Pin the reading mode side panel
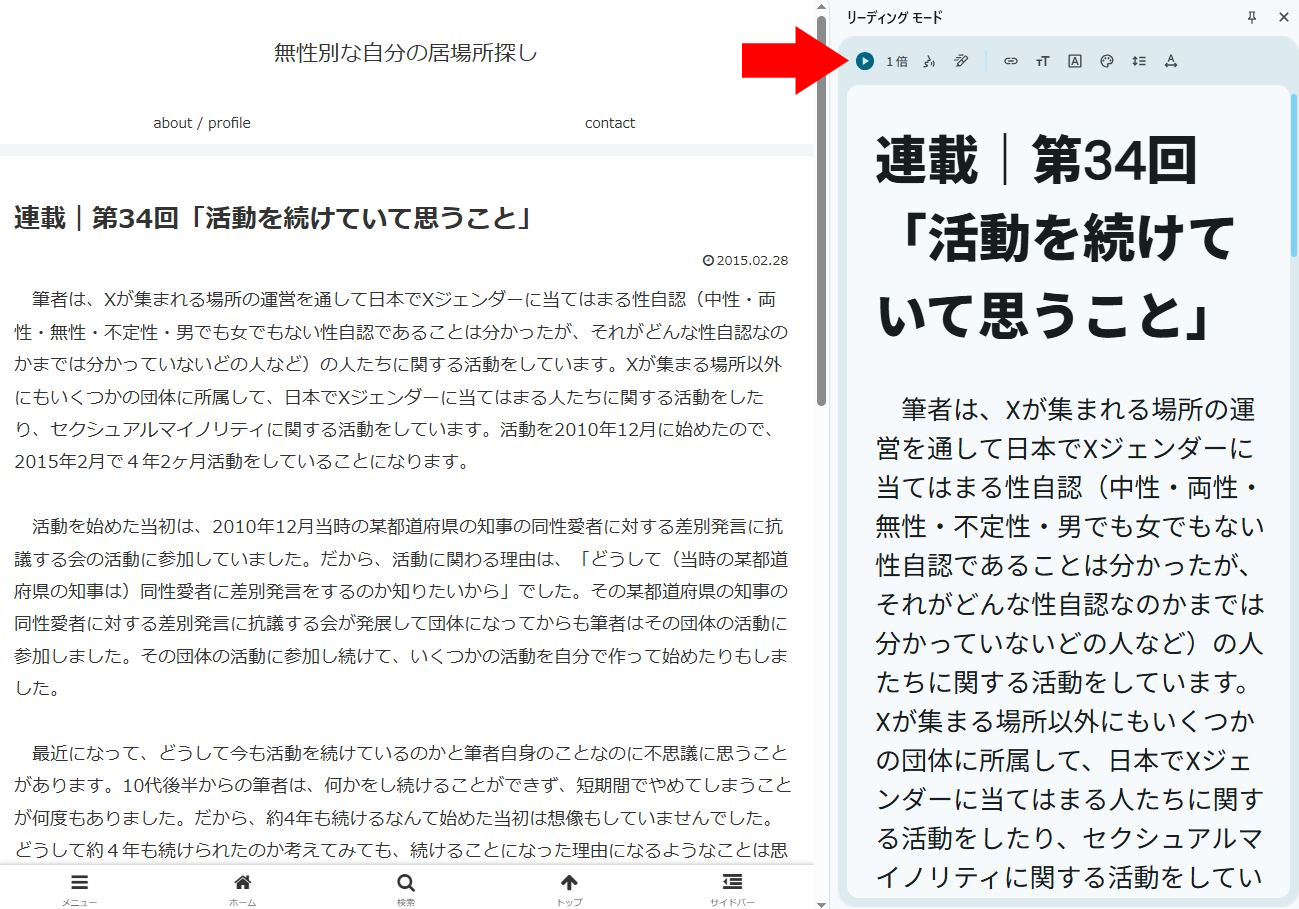Screen dimensions: 1299x909 tap(1252, 17)
